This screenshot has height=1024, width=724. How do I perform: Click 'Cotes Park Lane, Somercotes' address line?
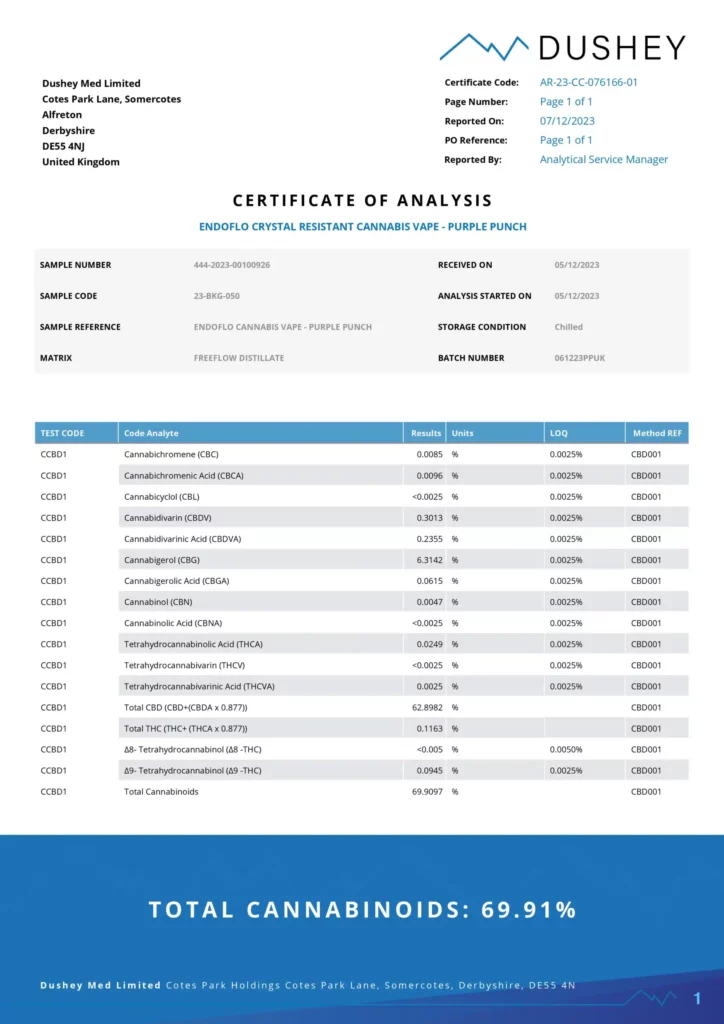[x=112, y=99]
